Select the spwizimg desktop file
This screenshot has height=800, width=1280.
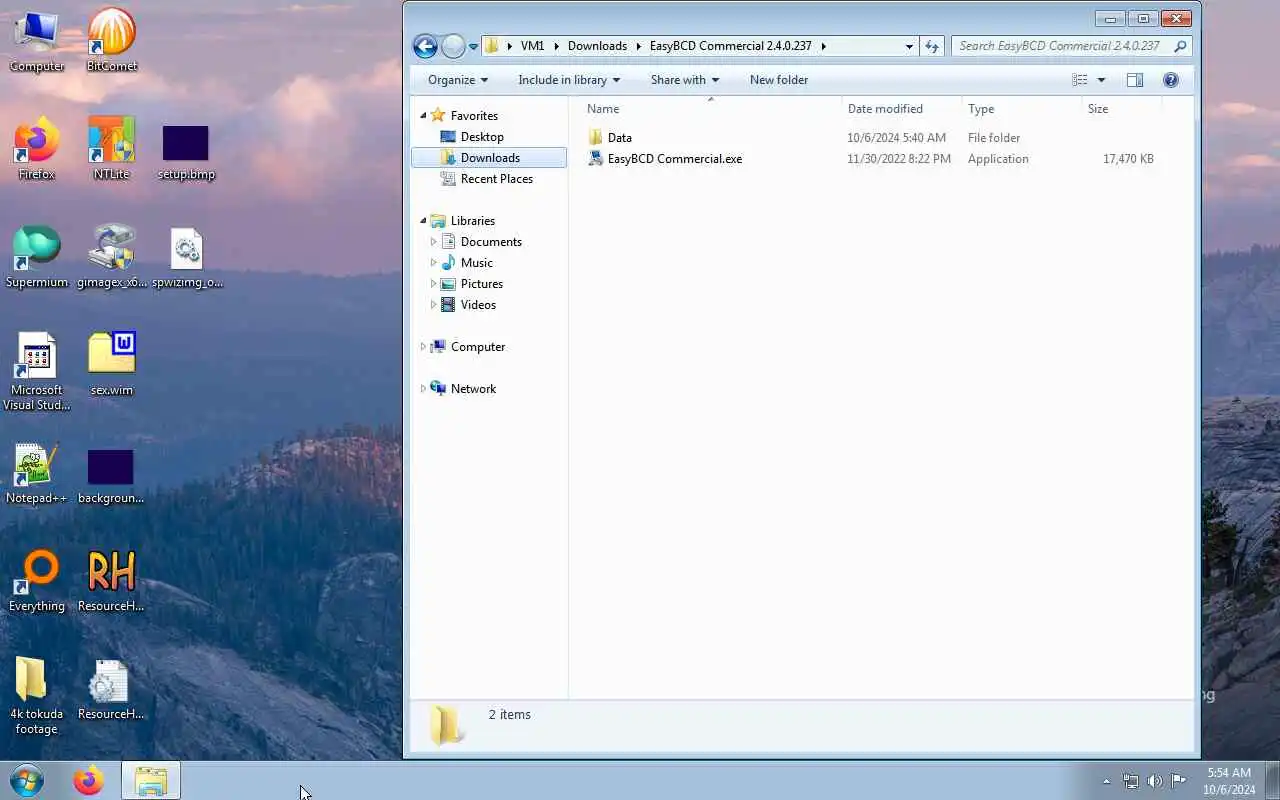186,258
